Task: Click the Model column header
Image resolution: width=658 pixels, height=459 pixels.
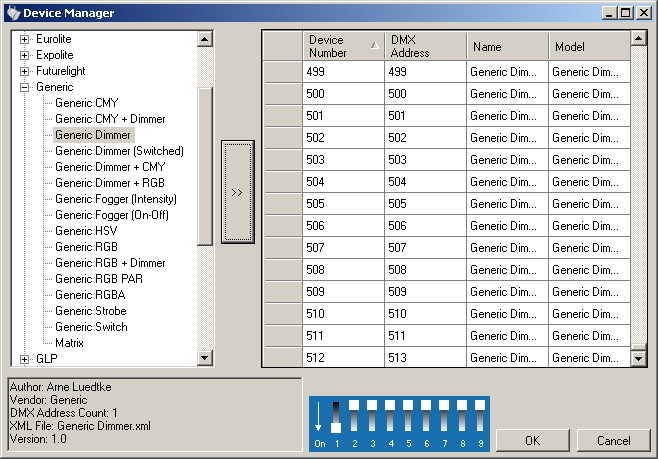Action: click(588, 46)
